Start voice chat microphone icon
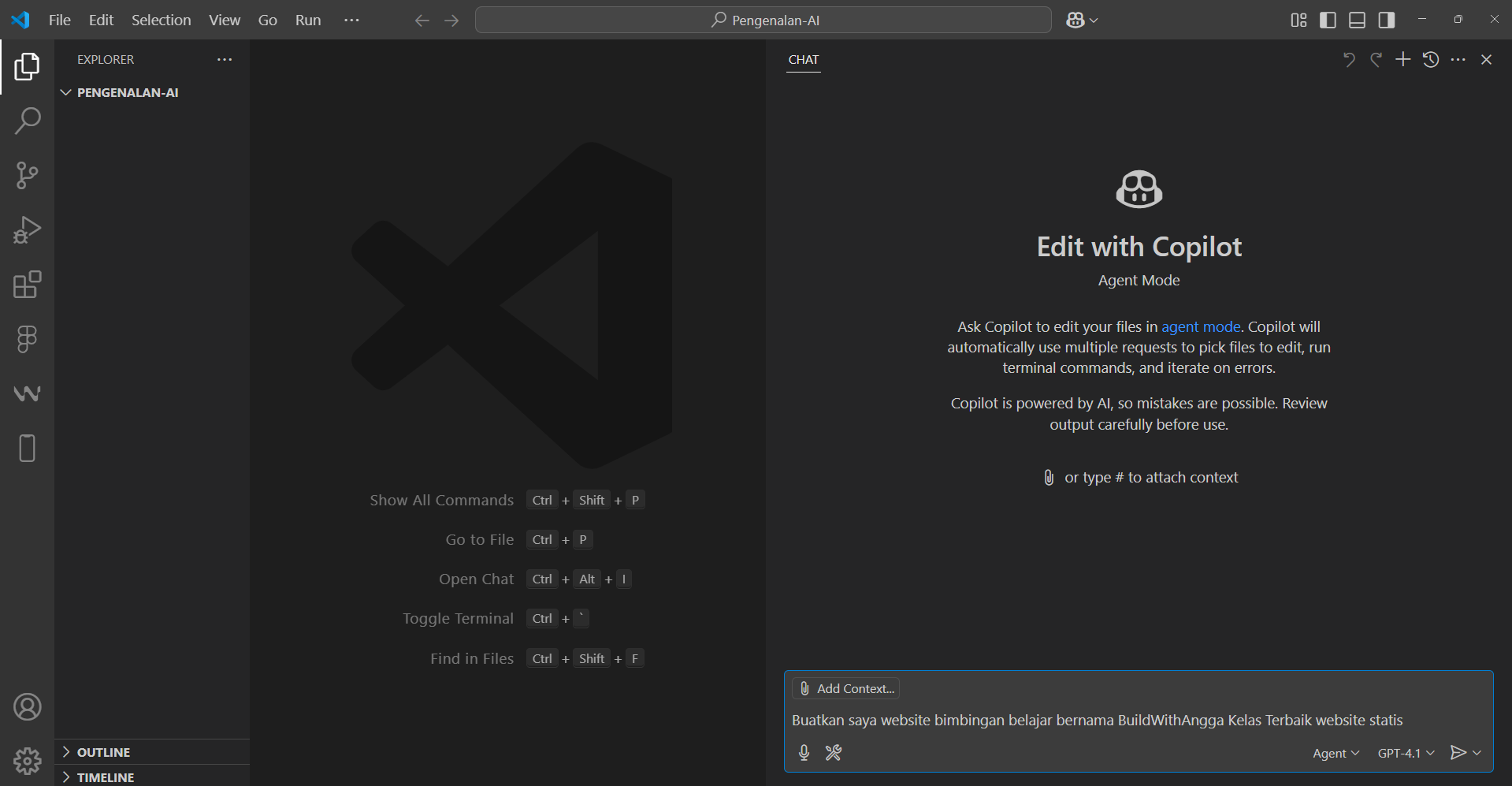 coord(804,753)
